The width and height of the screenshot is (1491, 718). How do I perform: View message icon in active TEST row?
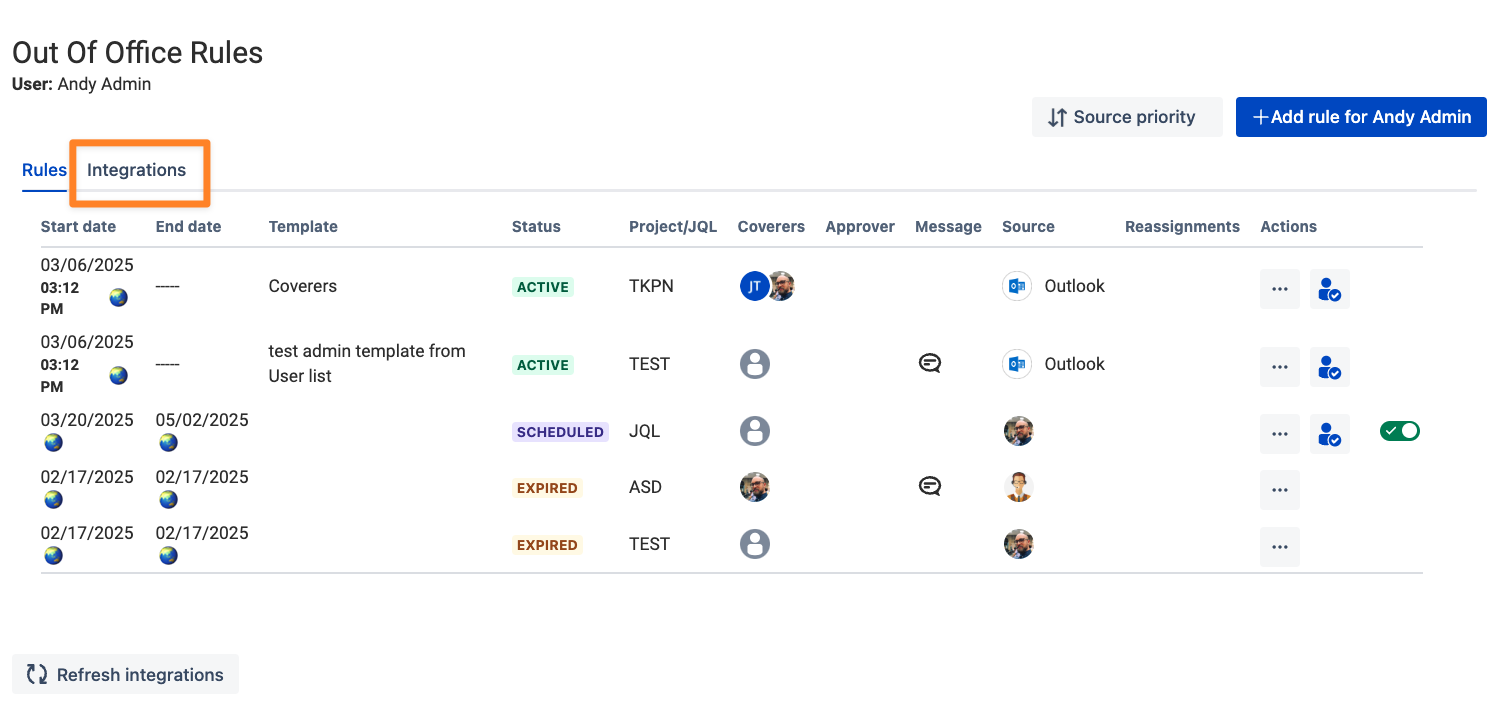[x=930, y=364]
